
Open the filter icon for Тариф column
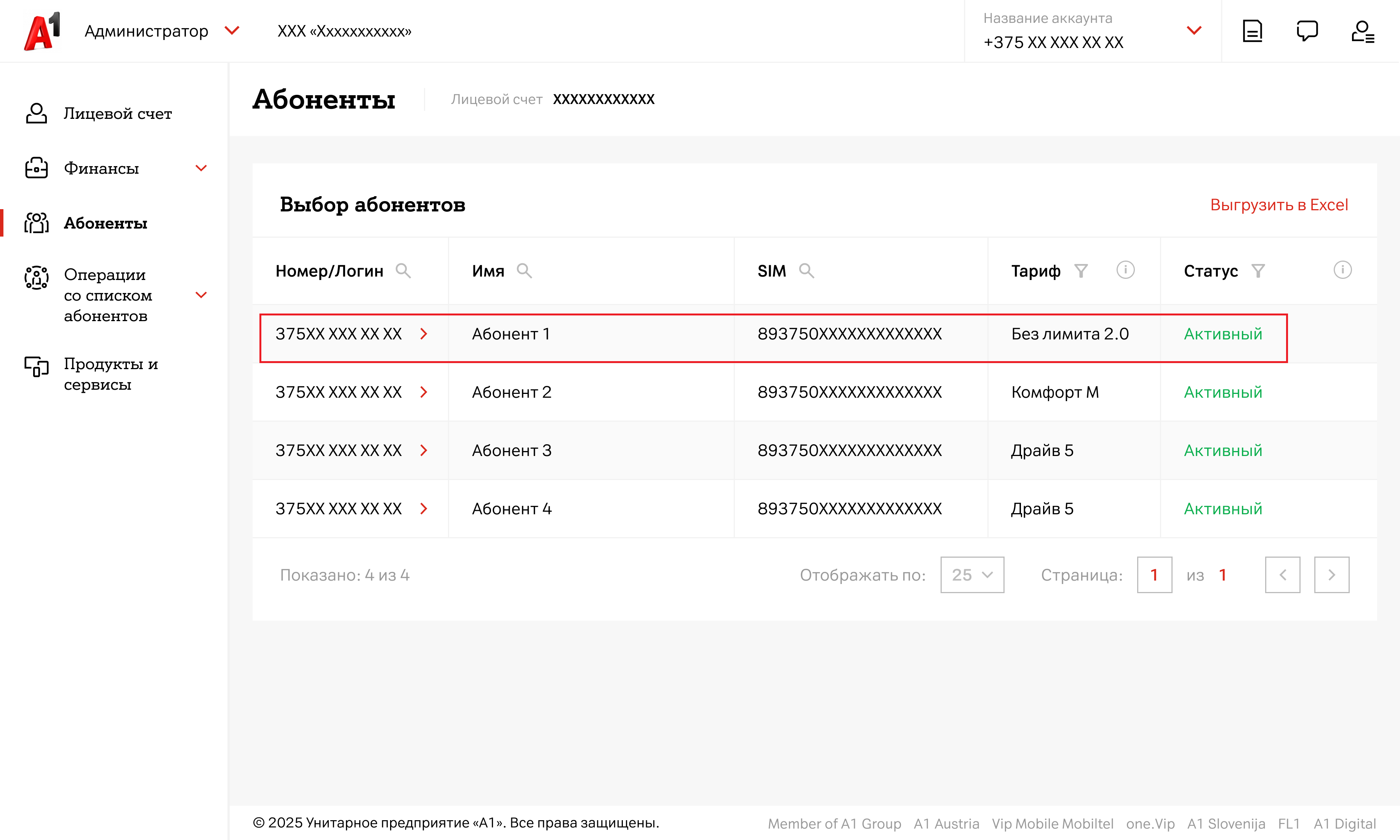pos(1081,270)
